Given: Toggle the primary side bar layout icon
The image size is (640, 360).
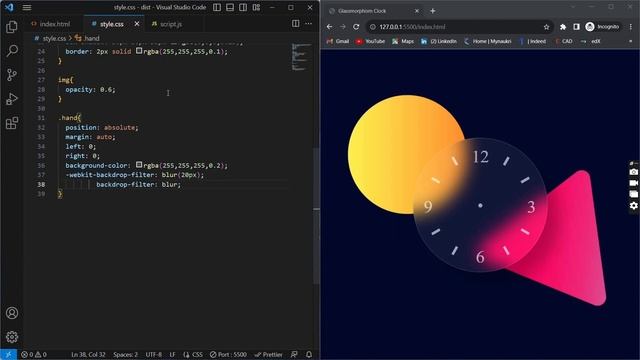Looking at the screenshot, I should pos(217,7).
